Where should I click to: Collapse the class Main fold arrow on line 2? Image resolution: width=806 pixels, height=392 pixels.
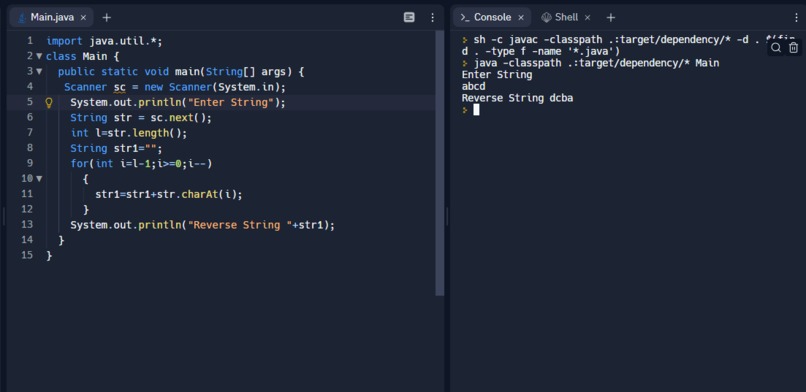(x=39, y=56)
